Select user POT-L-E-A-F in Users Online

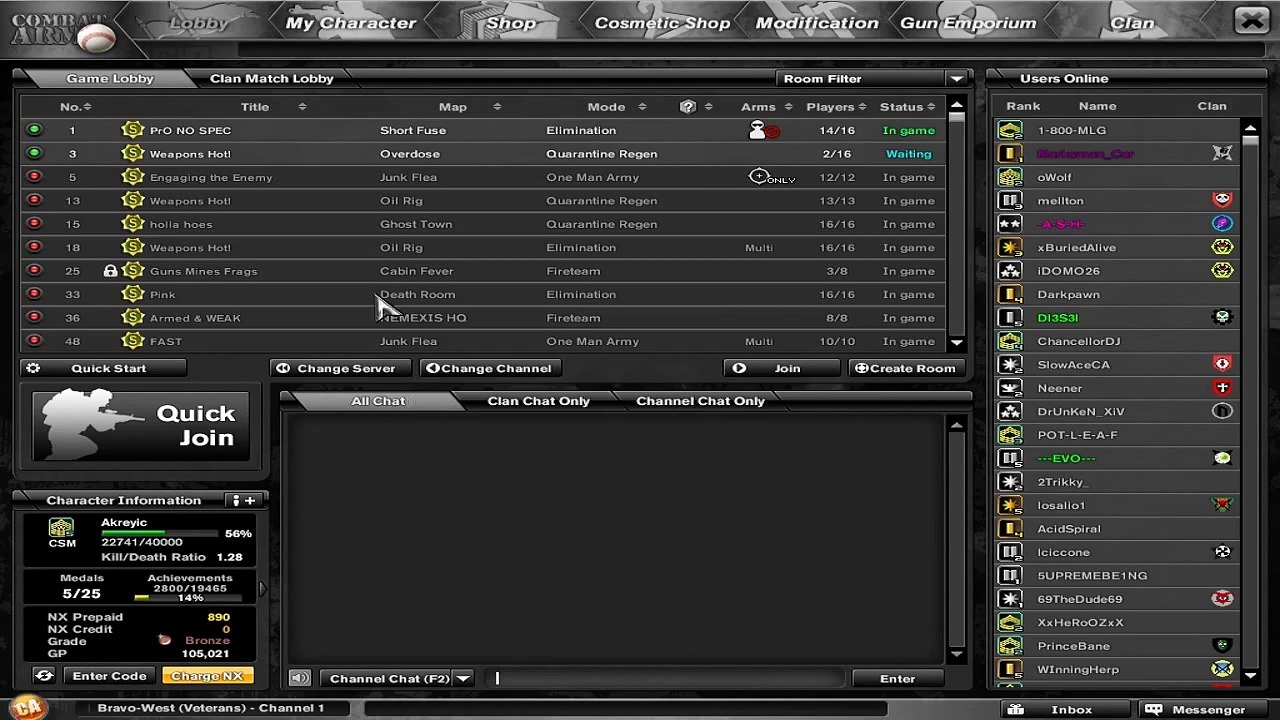(x=1118, y=435)
